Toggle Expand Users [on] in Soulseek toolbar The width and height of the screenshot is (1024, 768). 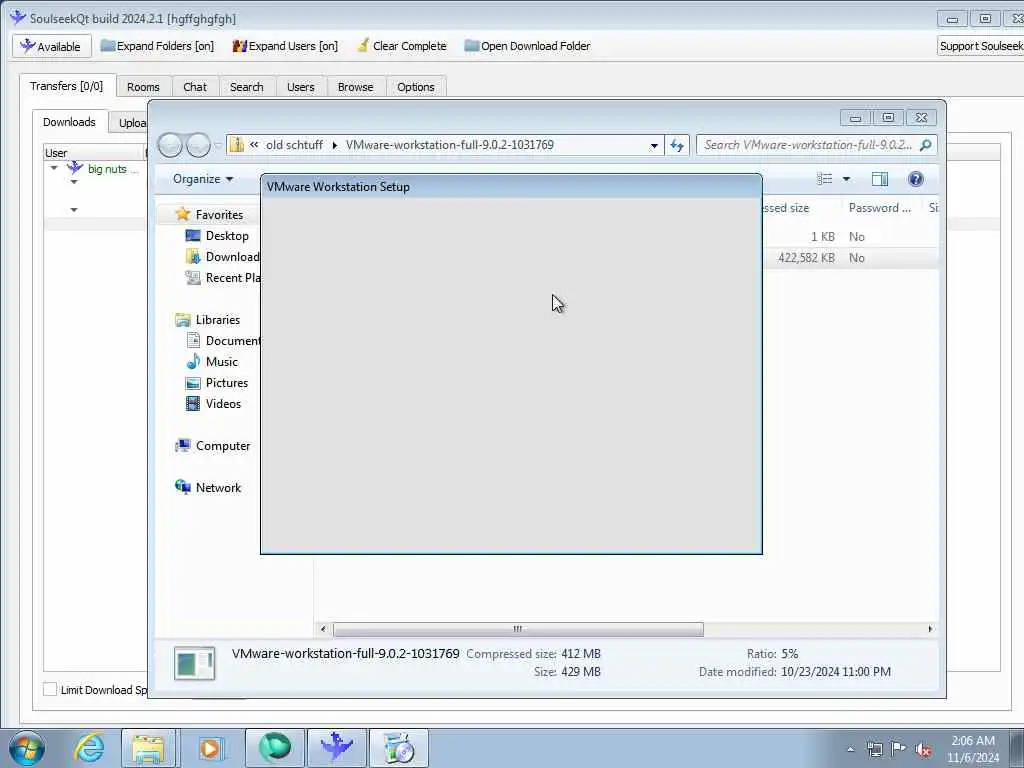tap(285, 46)
